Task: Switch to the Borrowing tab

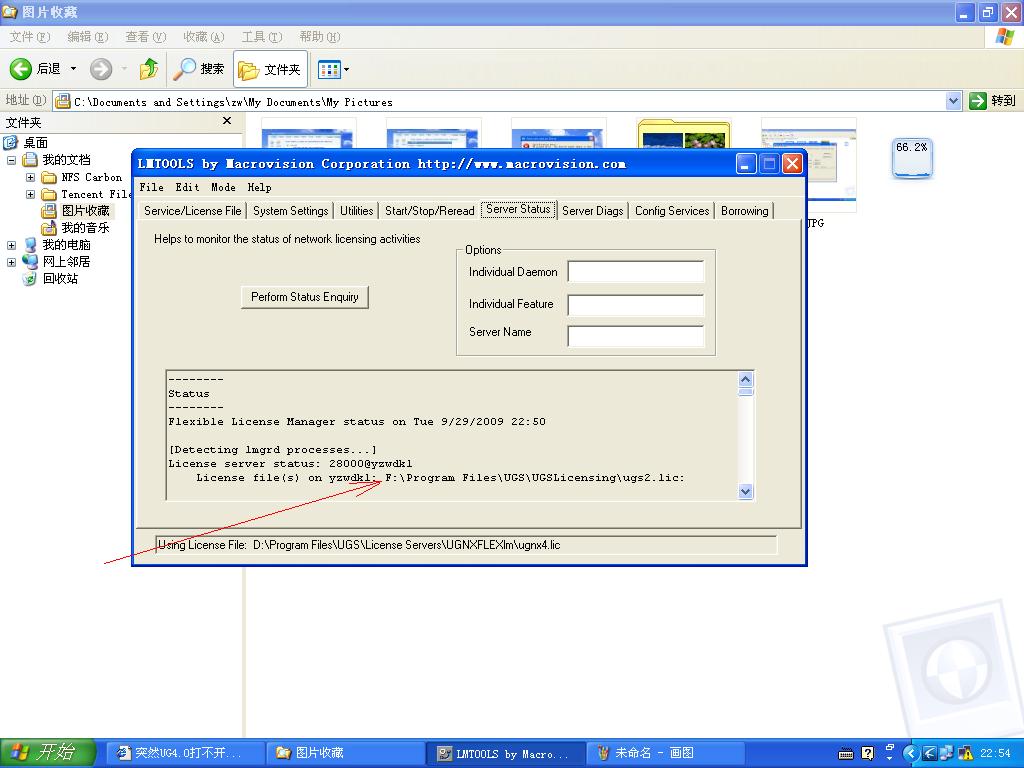Action: click(x=744, y=210)
